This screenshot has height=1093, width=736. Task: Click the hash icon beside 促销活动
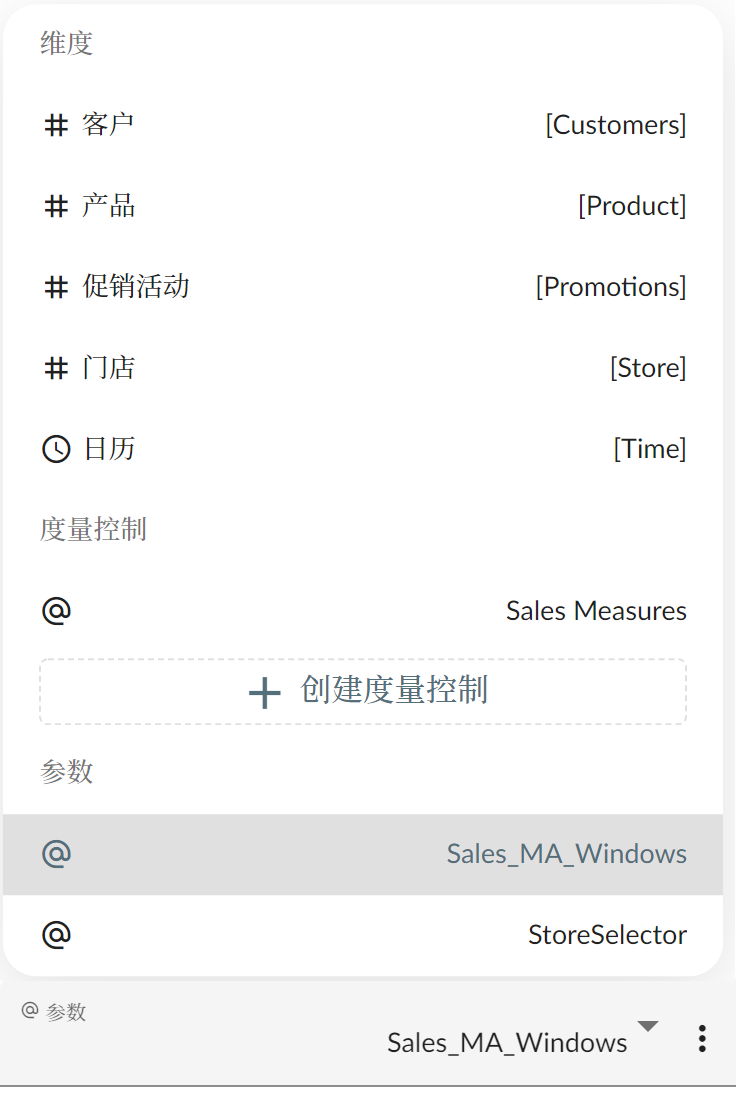tap(56, 287)
